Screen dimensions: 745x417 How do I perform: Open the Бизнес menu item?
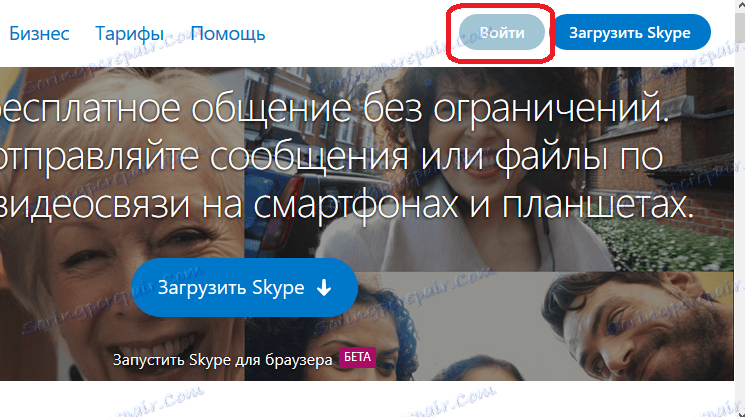point(39,34)
